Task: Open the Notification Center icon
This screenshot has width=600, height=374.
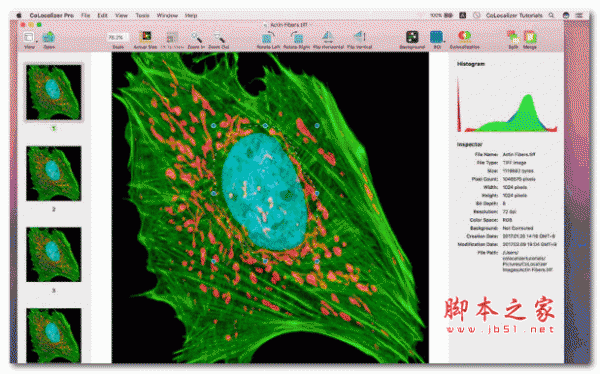Action: pyautogui.click(x=579, y=15)
